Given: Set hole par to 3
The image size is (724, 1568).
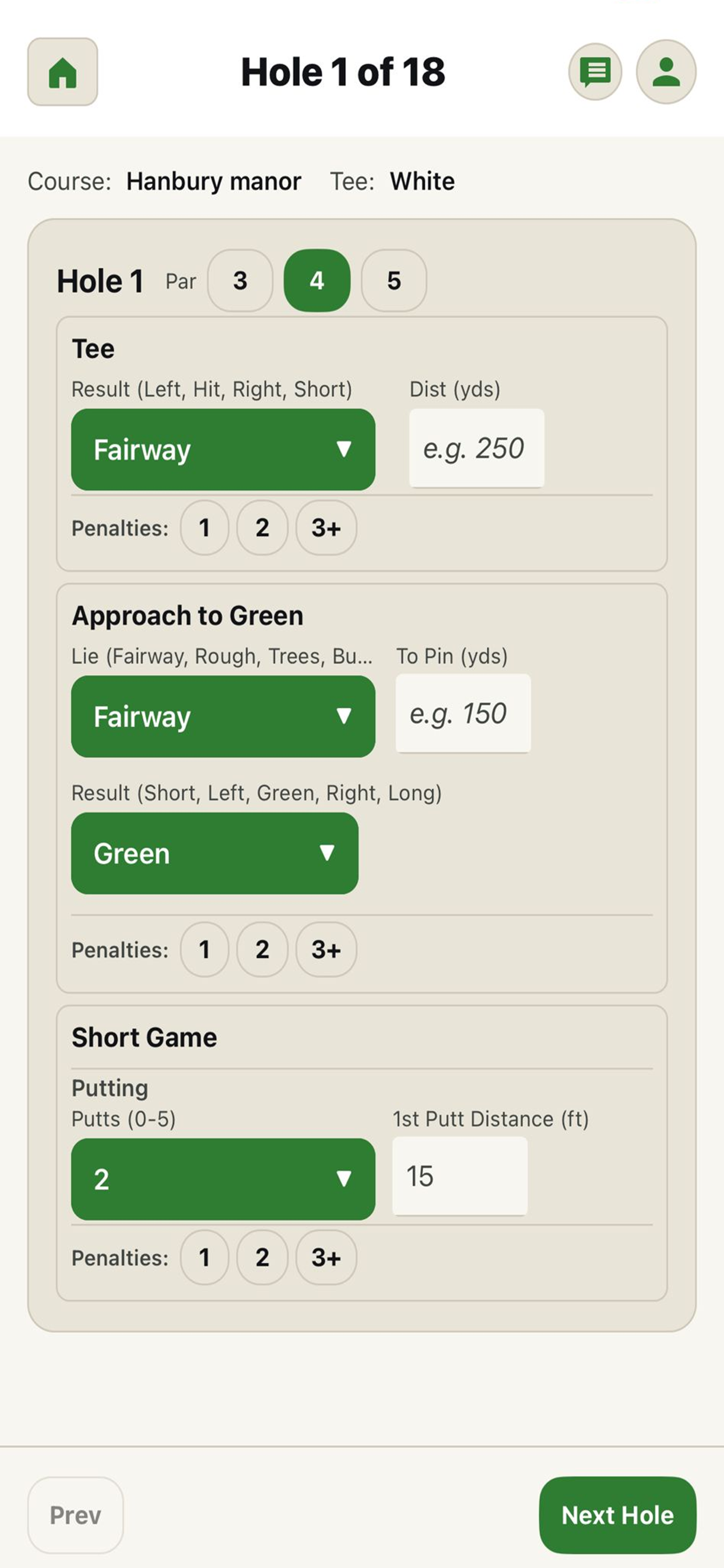Looking at the screenshot, I should (x=240, y=281).
